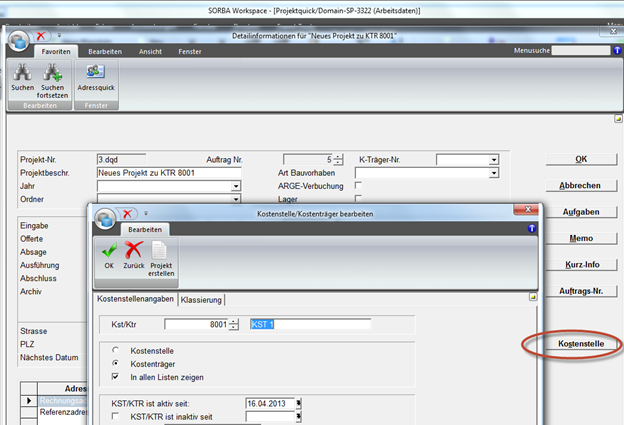This screenshot has height=425, width=624.
Task: Click the Abbrechen button
Action: (581, 186)
